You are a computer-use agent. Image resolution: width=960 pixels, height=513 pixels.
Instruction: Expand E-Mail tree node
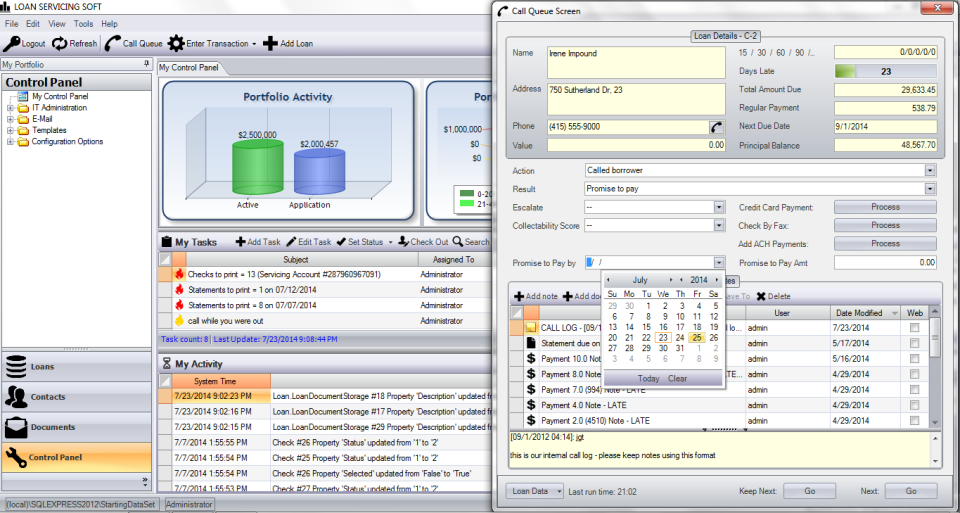coord(10,119)
